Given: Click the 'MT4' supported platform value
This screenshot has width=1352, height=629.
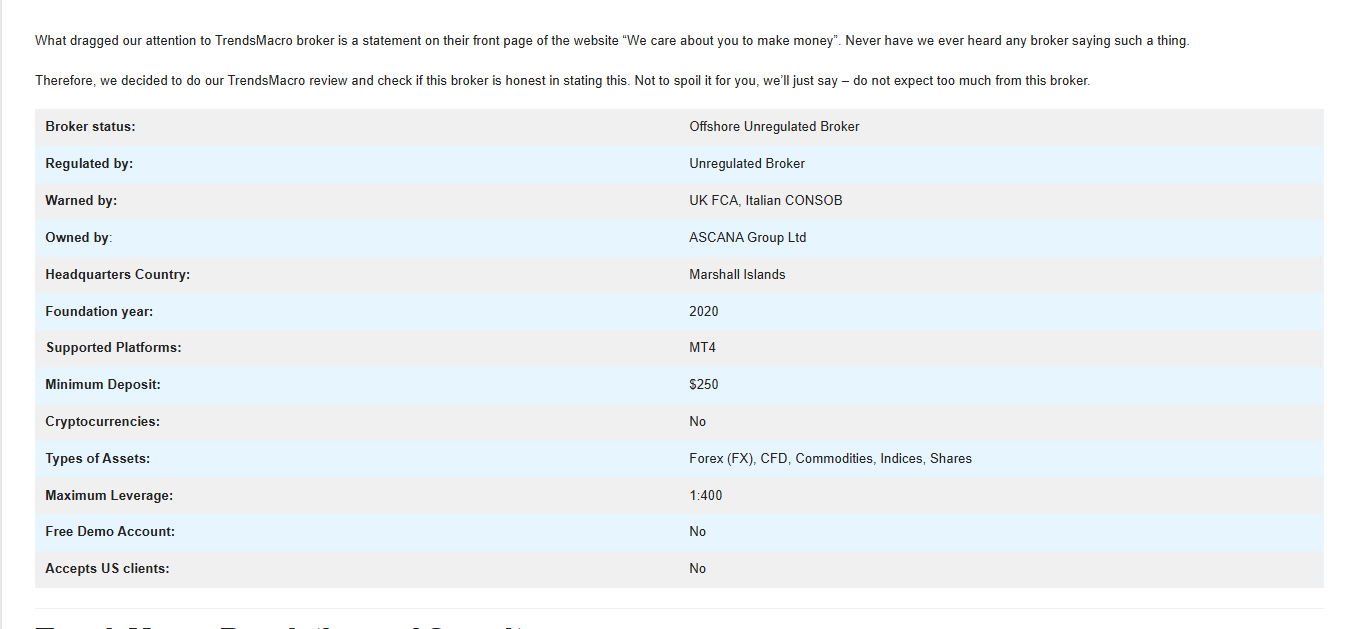Looking at the screenshot, I should [702, 348].
